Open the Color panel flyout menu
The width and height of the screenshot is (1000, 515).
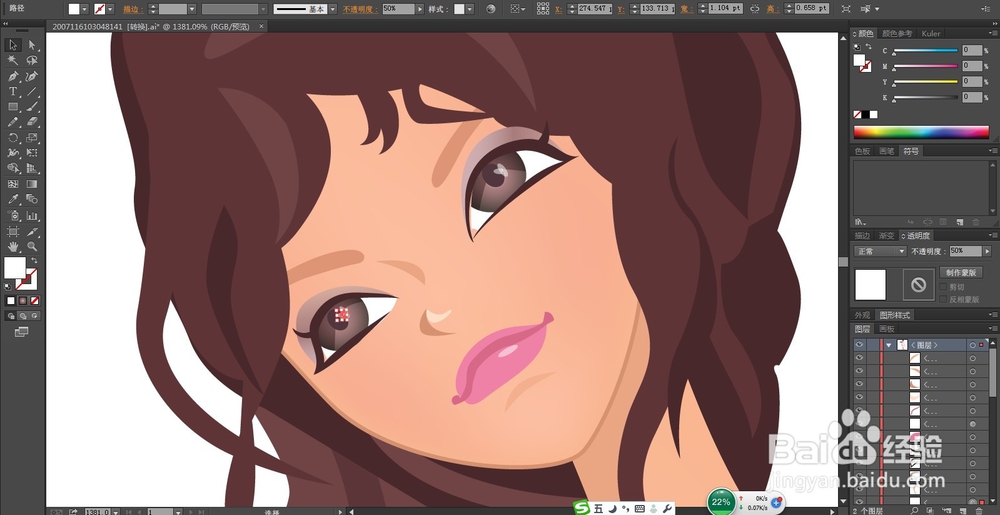(994, 34)
